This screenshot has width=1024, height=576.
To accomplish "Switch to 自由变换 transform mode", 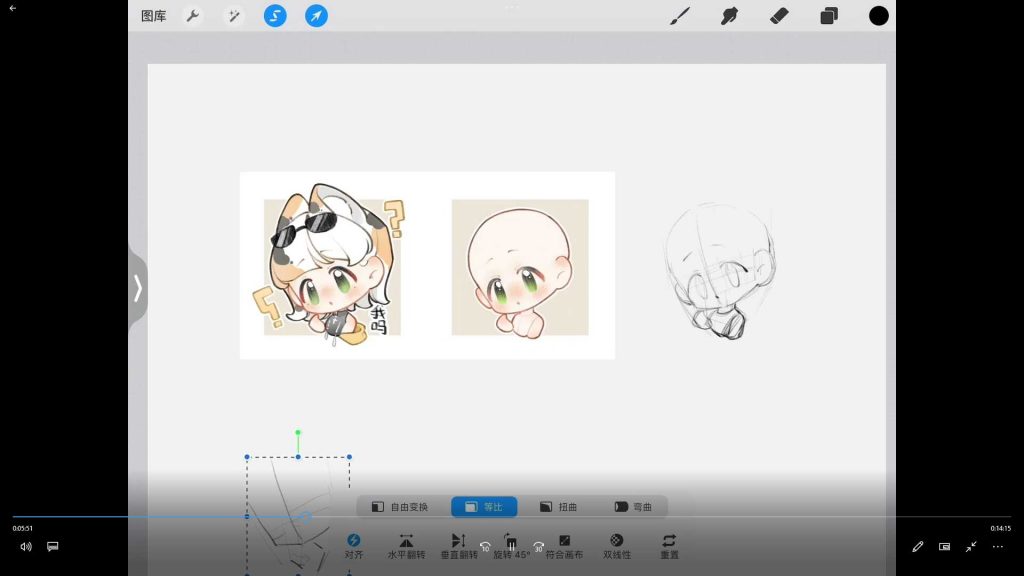I will [x=400, y=507].
